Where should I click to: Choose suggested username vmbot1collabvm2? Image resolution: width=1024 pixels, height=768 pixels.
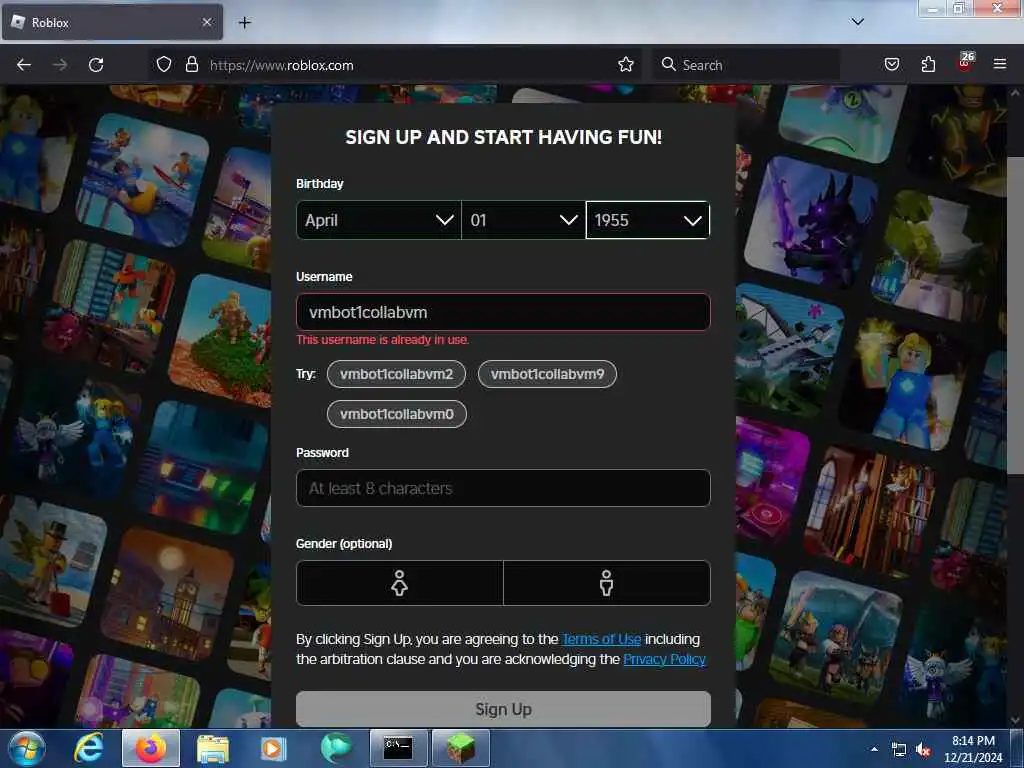click(x=396, y=374)
